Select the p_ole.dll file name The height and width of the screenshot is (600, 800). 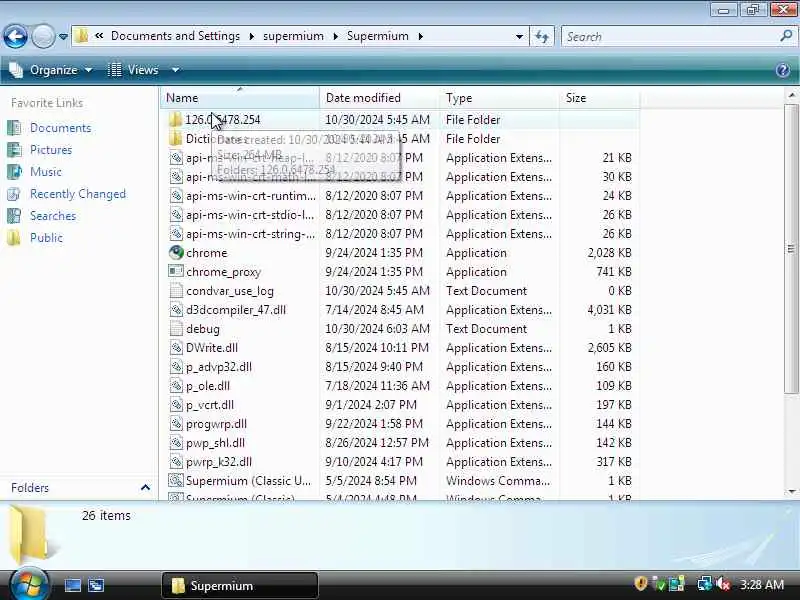tap(208, 386)
